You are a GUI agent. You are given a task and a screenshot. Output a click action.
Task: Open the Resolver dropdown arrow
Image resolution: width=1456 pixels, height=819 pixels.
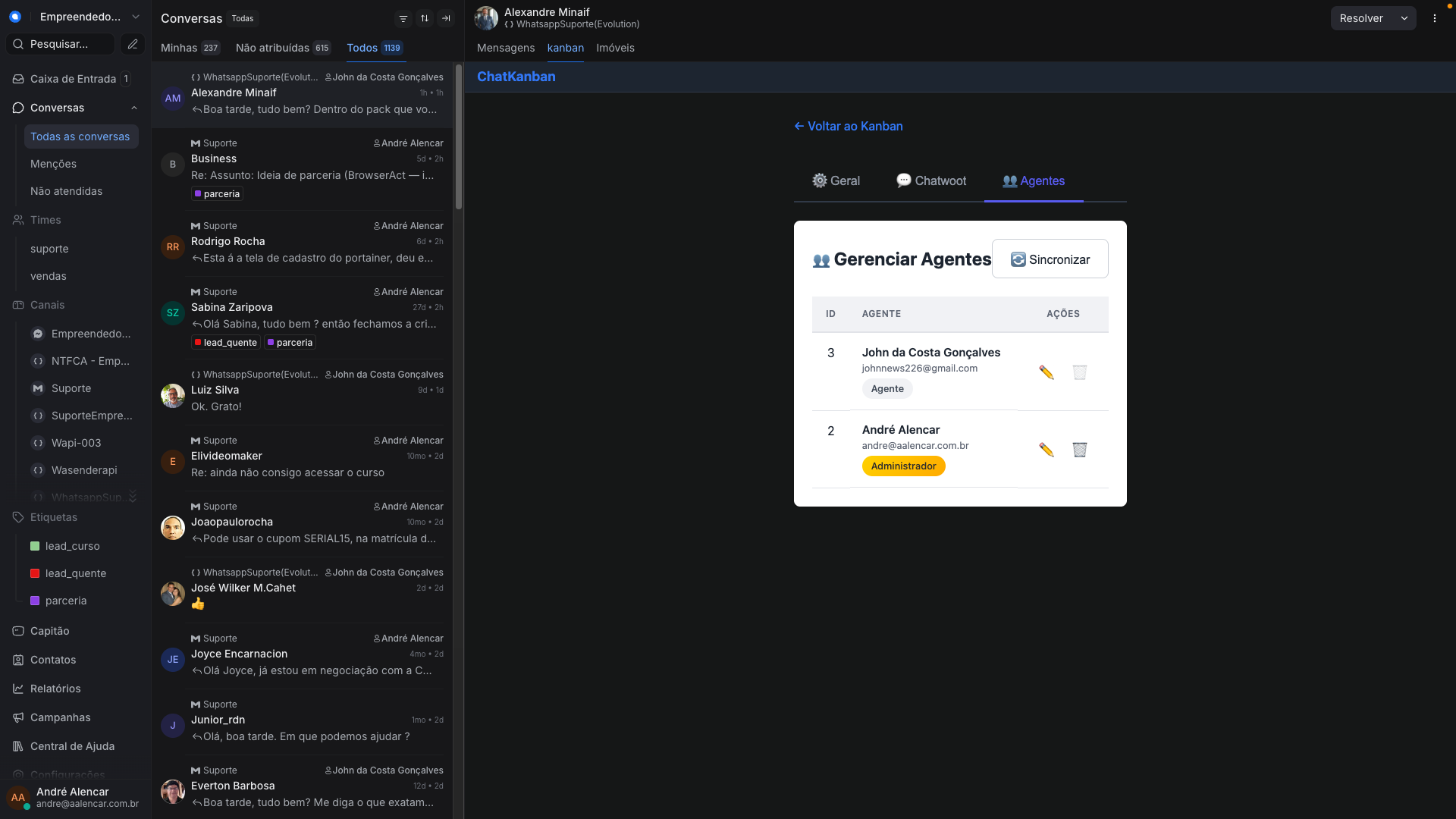click(x=1405, y=17)
